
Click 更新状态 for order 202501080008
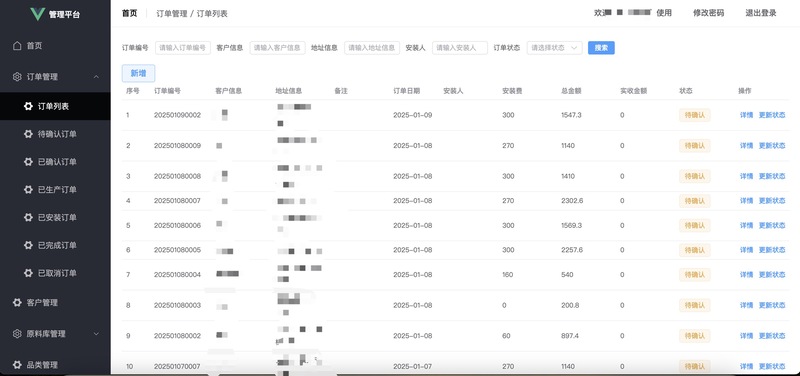click(x=772, y=176)
